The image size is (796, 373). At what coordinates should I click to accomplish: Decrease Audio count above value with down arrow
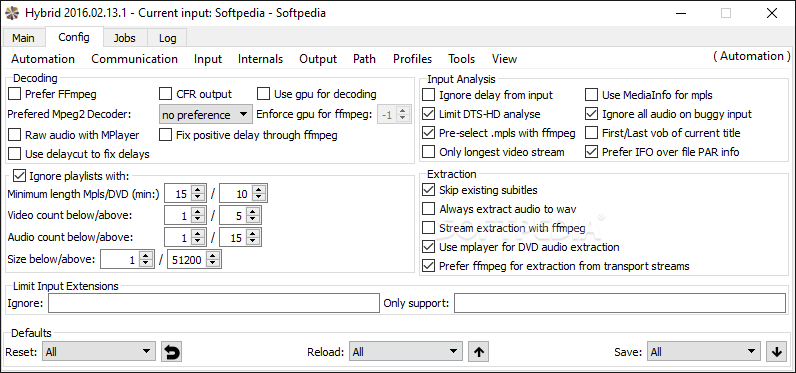click(253, 241)
